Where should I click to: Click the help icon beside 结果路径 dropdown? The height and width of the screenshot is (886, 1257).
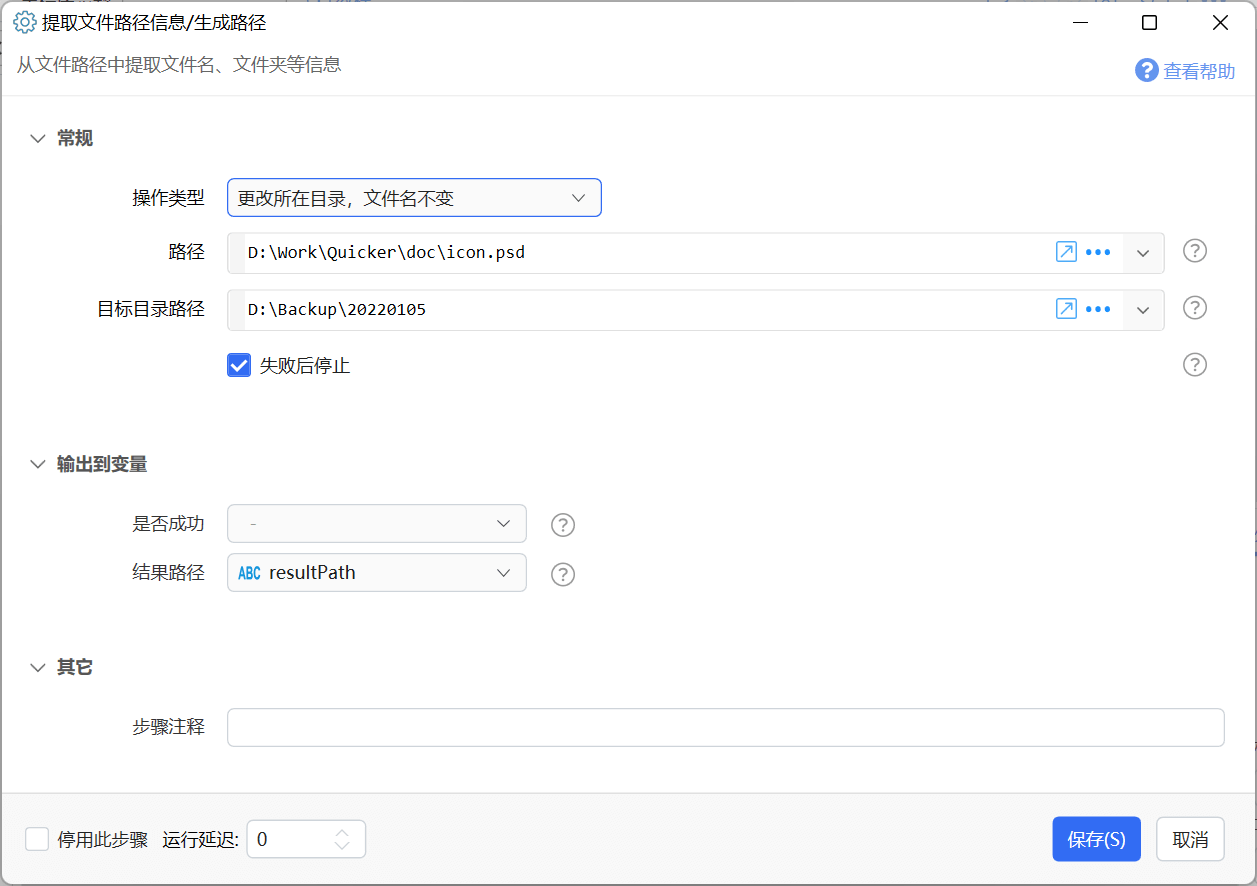point(563,574)
